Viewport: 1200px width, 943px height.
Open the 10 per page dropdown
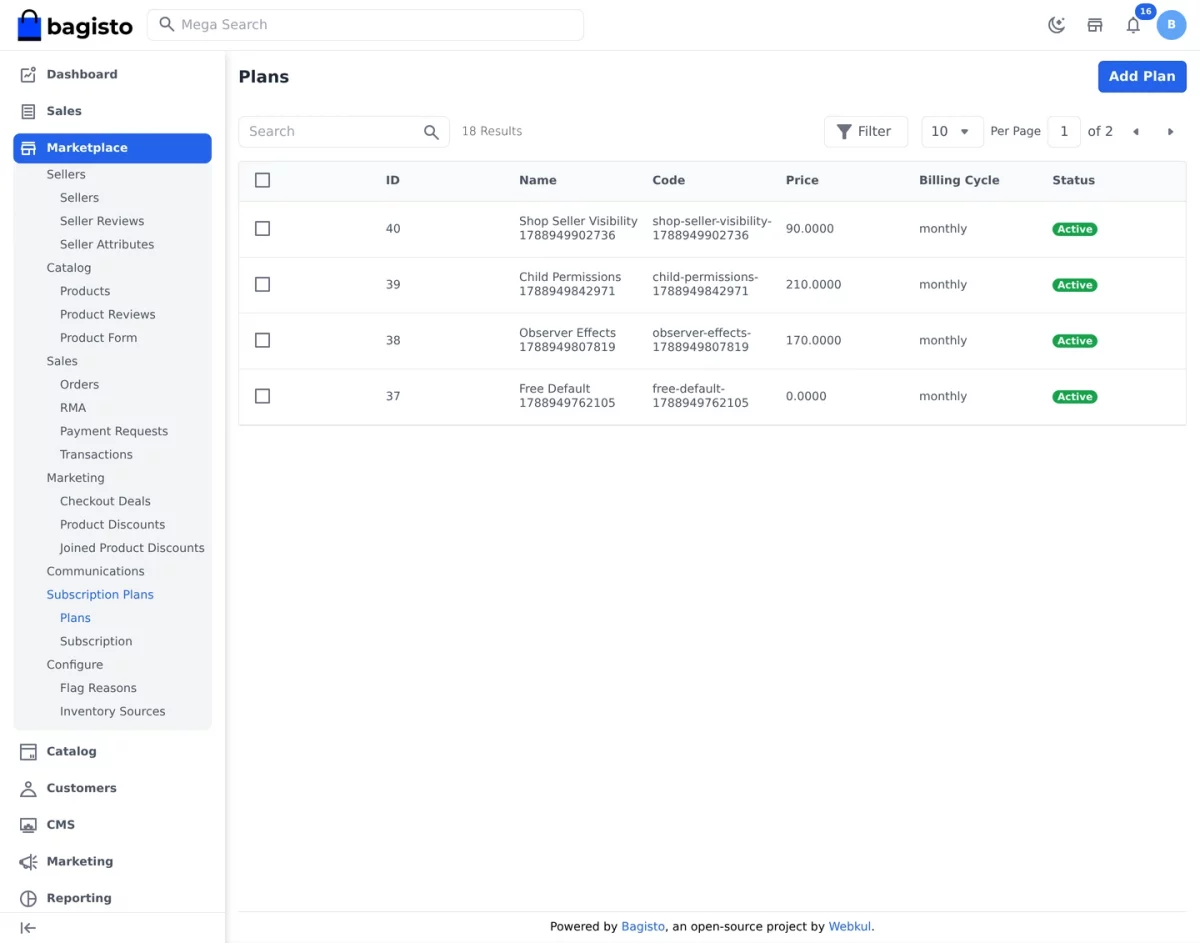tap(952, 132)
